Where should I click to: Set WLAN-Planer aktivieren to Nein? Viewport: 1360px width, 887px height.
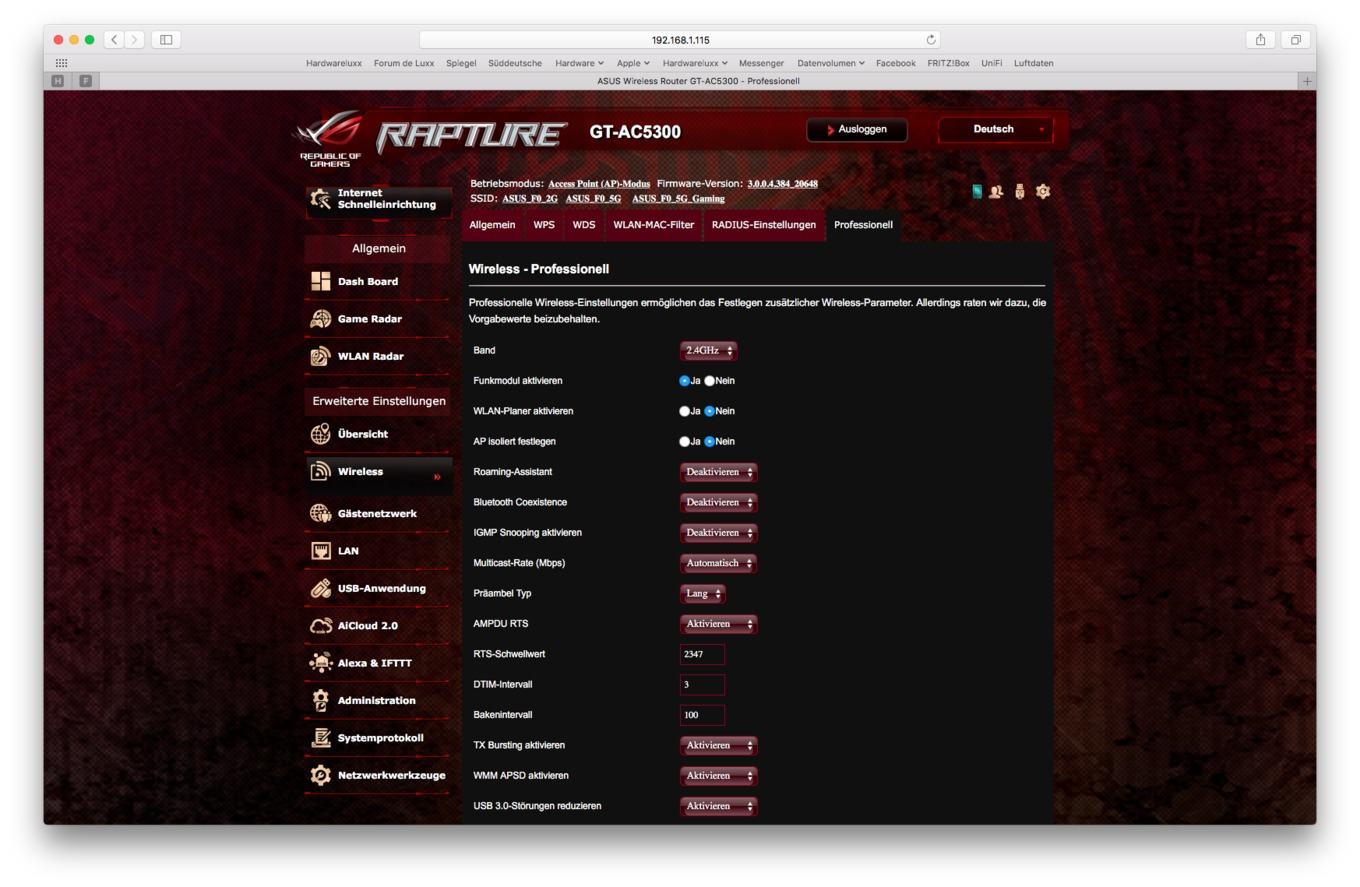(710, 411)
